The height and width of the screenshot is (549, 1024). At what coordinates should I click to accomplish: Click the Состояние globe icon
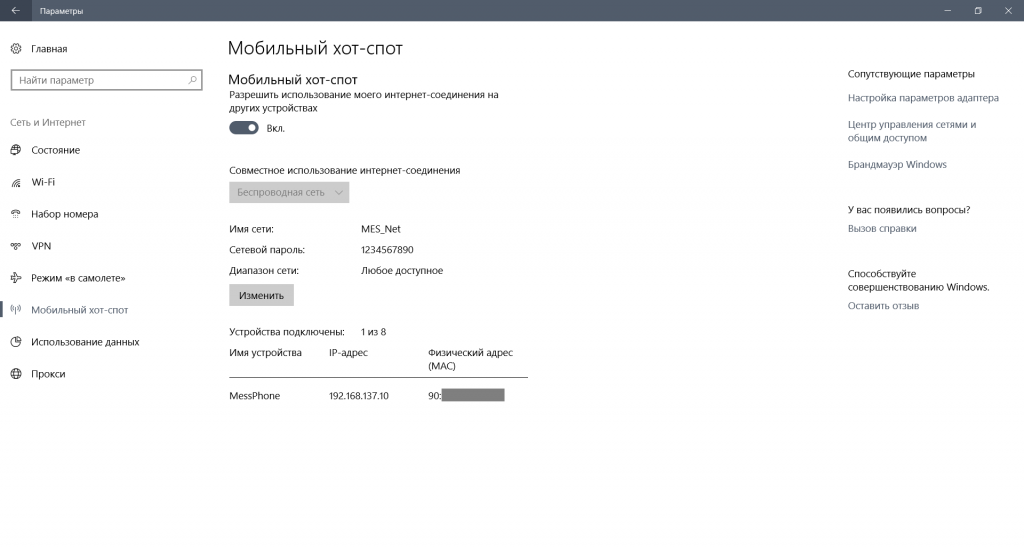[x=16, y=149]
